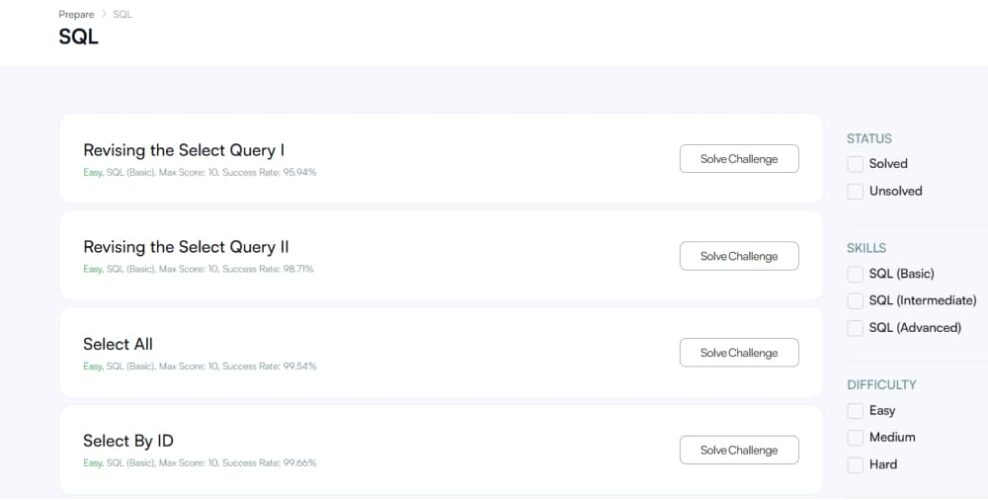Open the Revising the Select Query I title
The height and width of the screenshot is (500, 988).
click(184, 150)
